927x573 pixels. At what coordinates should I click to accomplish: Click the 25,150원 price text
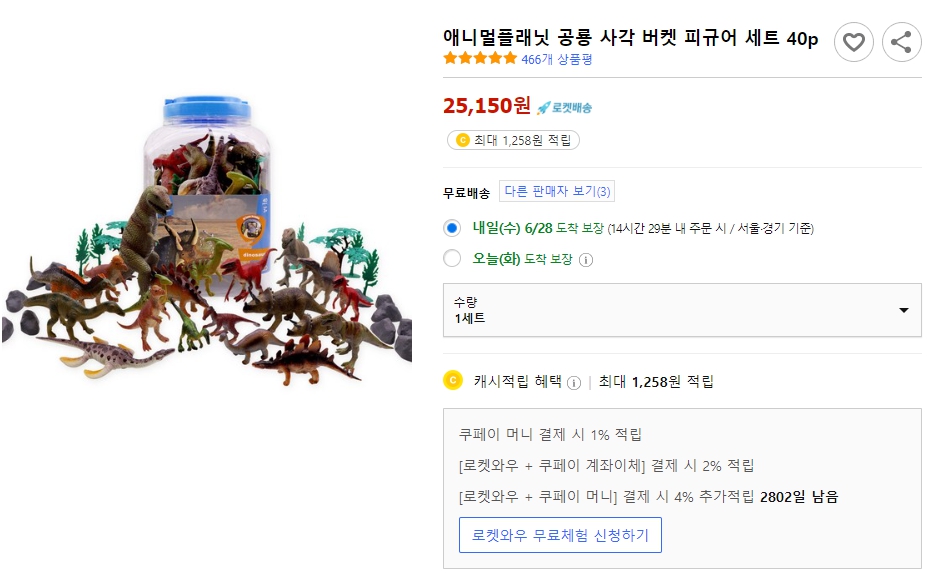tap(486, 106)
